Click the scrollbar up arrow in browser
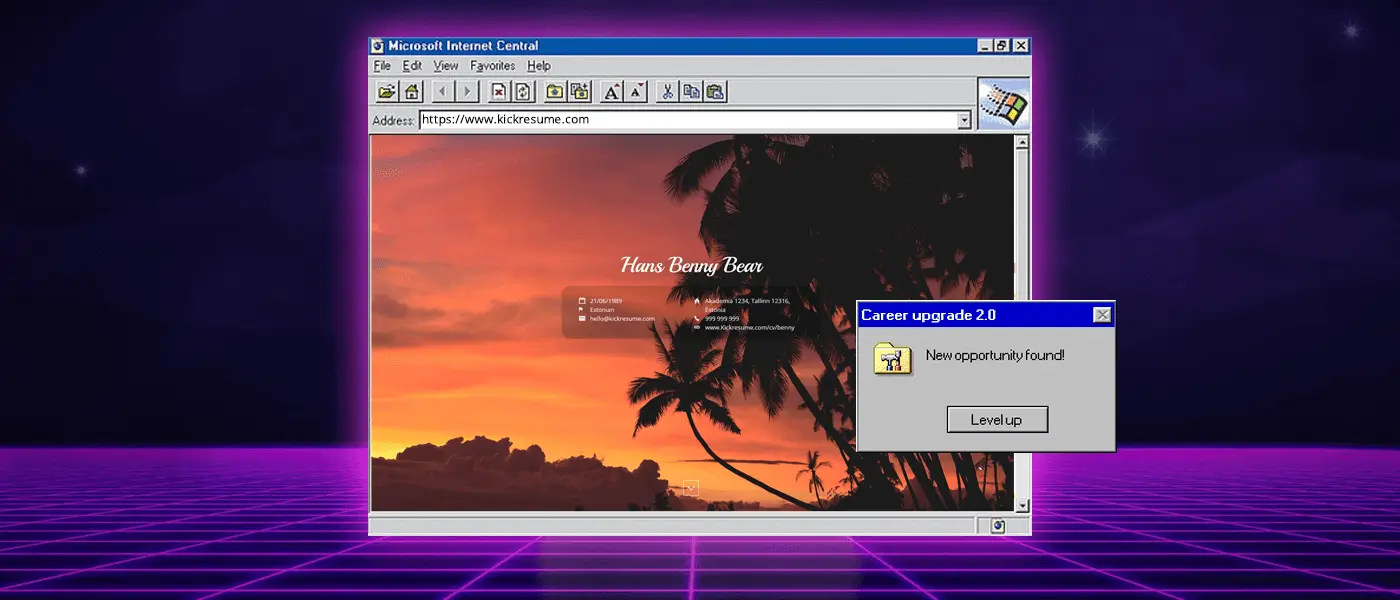This screenshot has height=600, width=1400. click(x=1021, y=143)
